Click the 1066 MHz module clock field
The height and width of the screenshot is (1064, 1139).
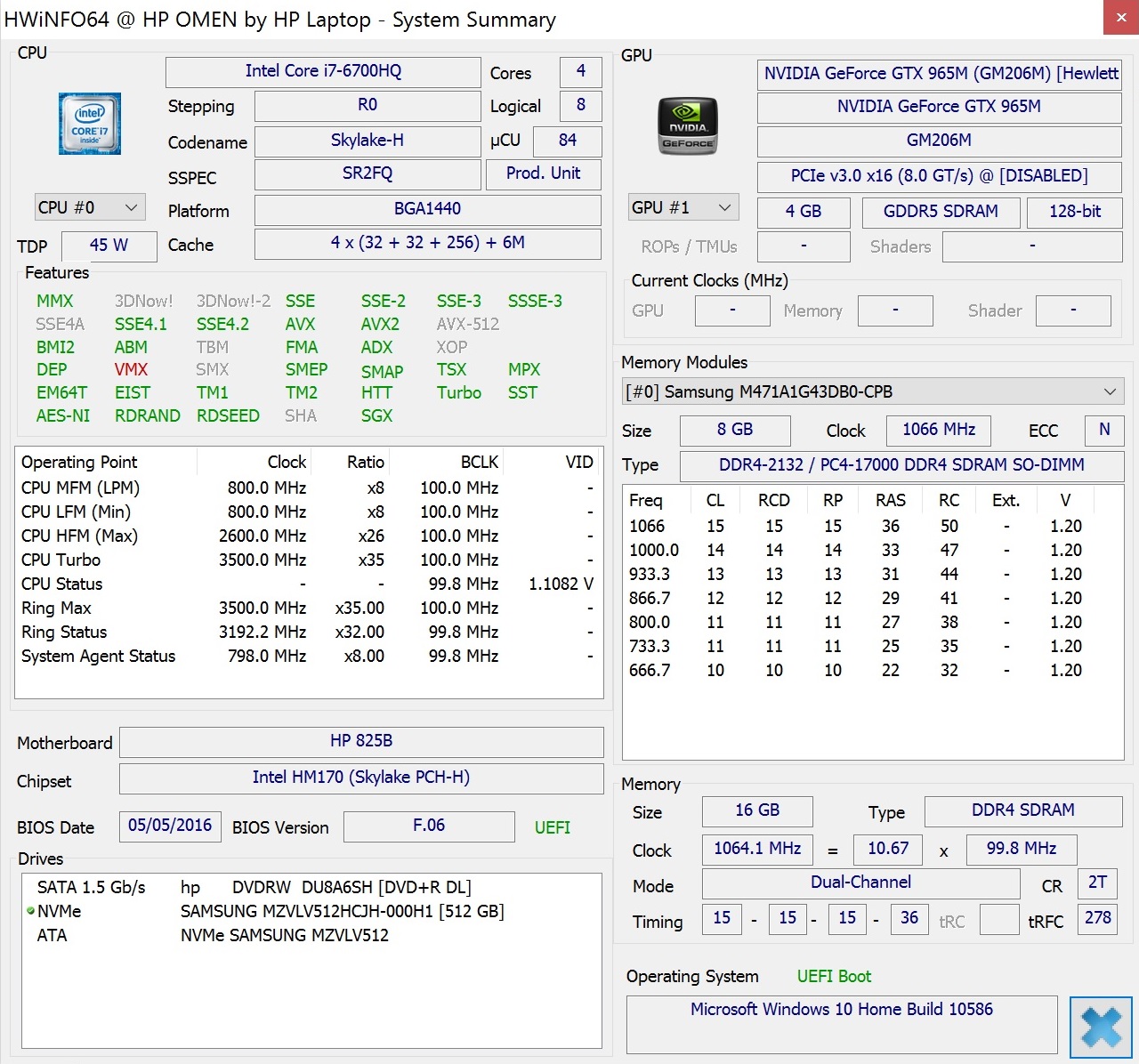click(x=939, y=431)
